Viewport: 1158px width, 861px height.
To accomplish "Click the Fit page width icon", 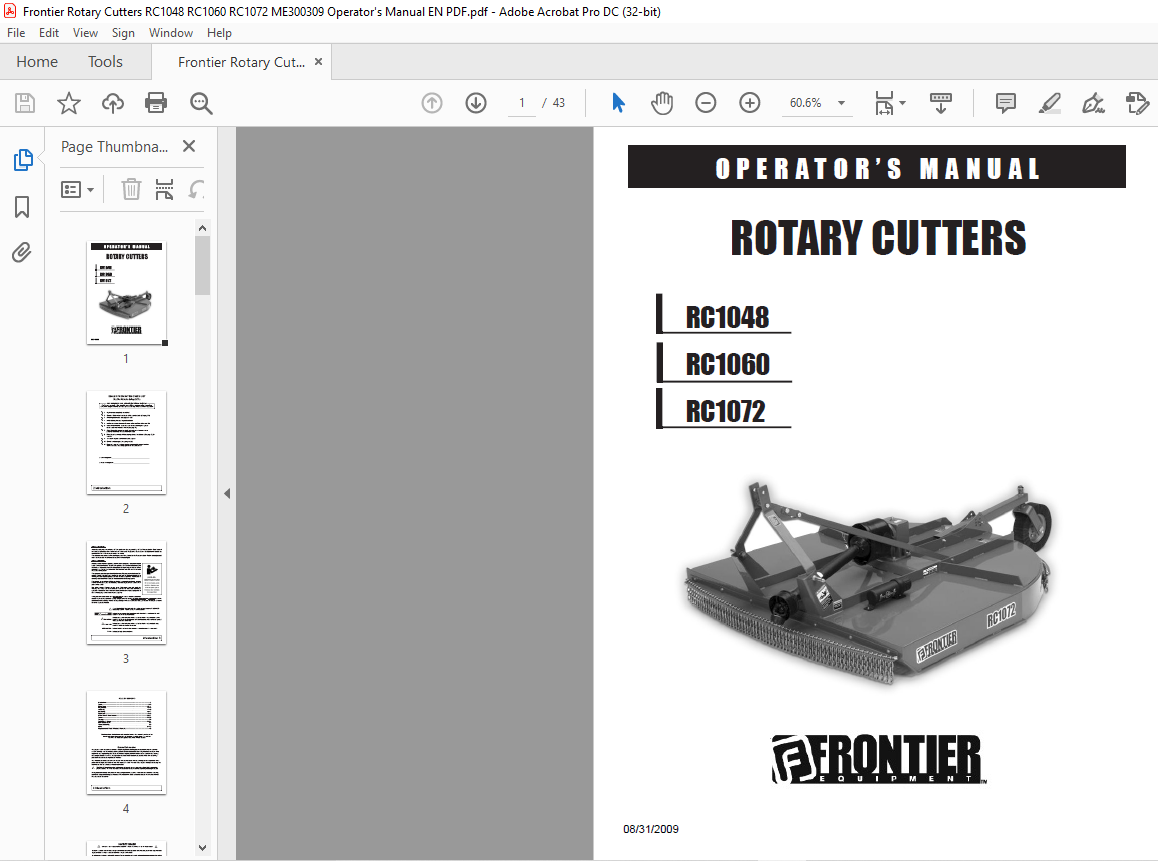I will 884,103.
